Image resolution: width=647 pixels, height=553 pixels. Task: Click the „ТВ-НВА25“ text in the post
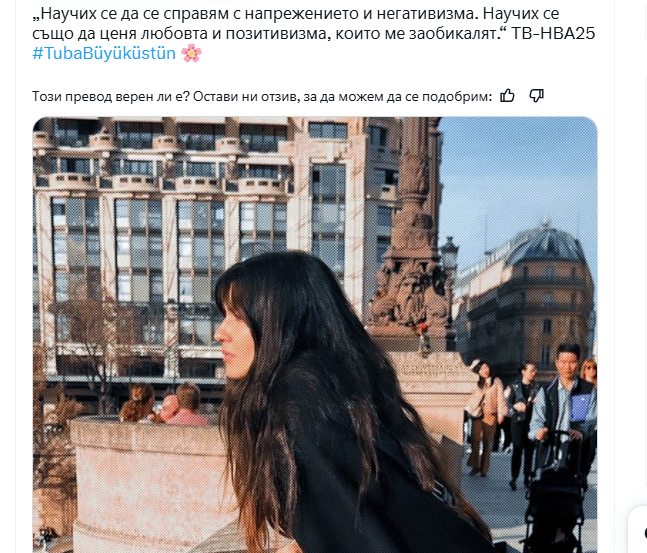553,33
